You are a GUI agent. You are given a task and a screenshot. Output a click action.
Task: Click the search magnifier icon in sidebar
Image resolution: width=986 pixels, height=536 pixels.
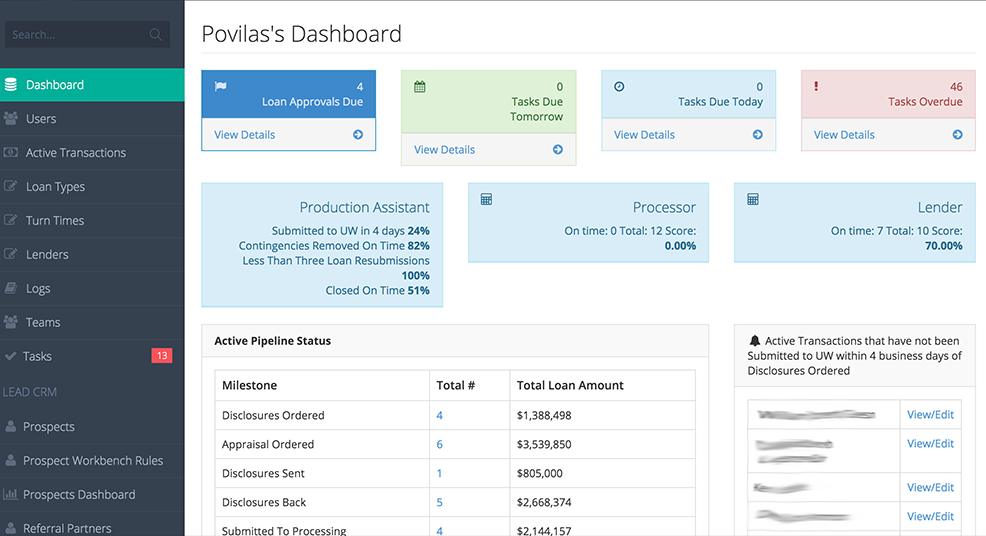(155, 35)
